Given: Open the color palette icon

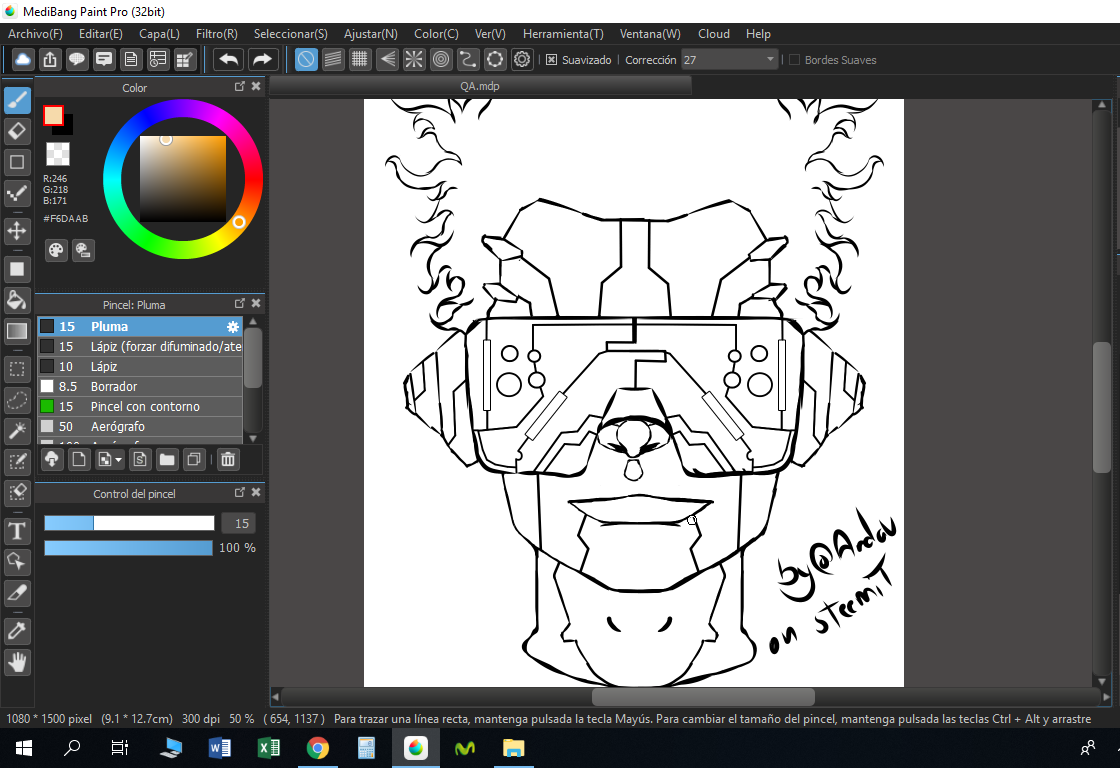Looking at the screenshot, I should pyautogui.click(x=56, y=250).
